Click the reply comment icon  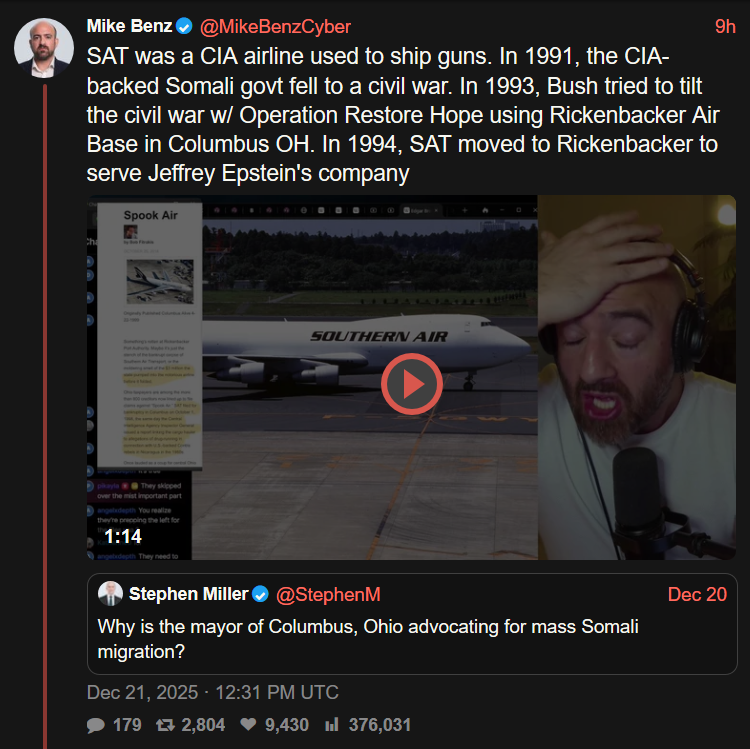click(x=96, y=725)
